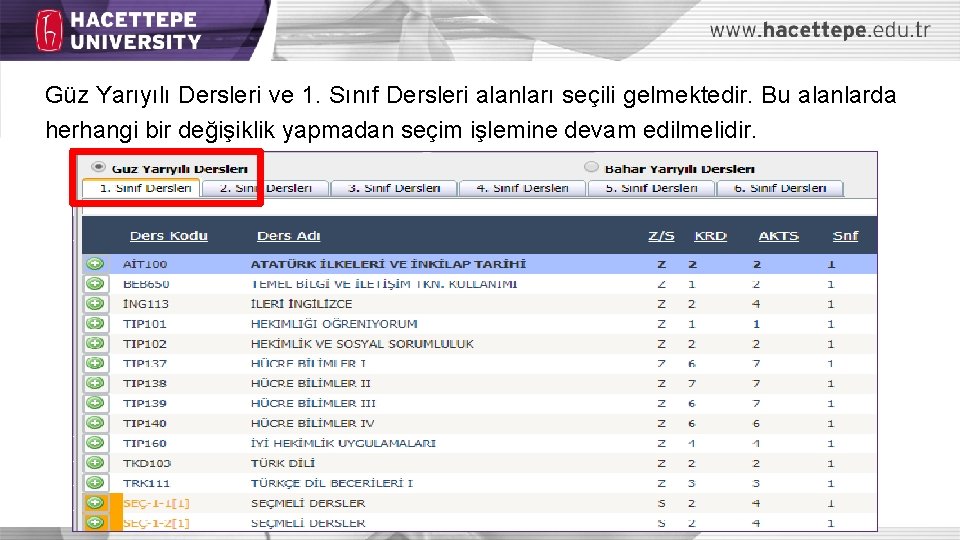The height and width of the screenshot is (540, 960).
Task: Add elective SEÇ-1-2[1] with plus icon
Action: 95,522
